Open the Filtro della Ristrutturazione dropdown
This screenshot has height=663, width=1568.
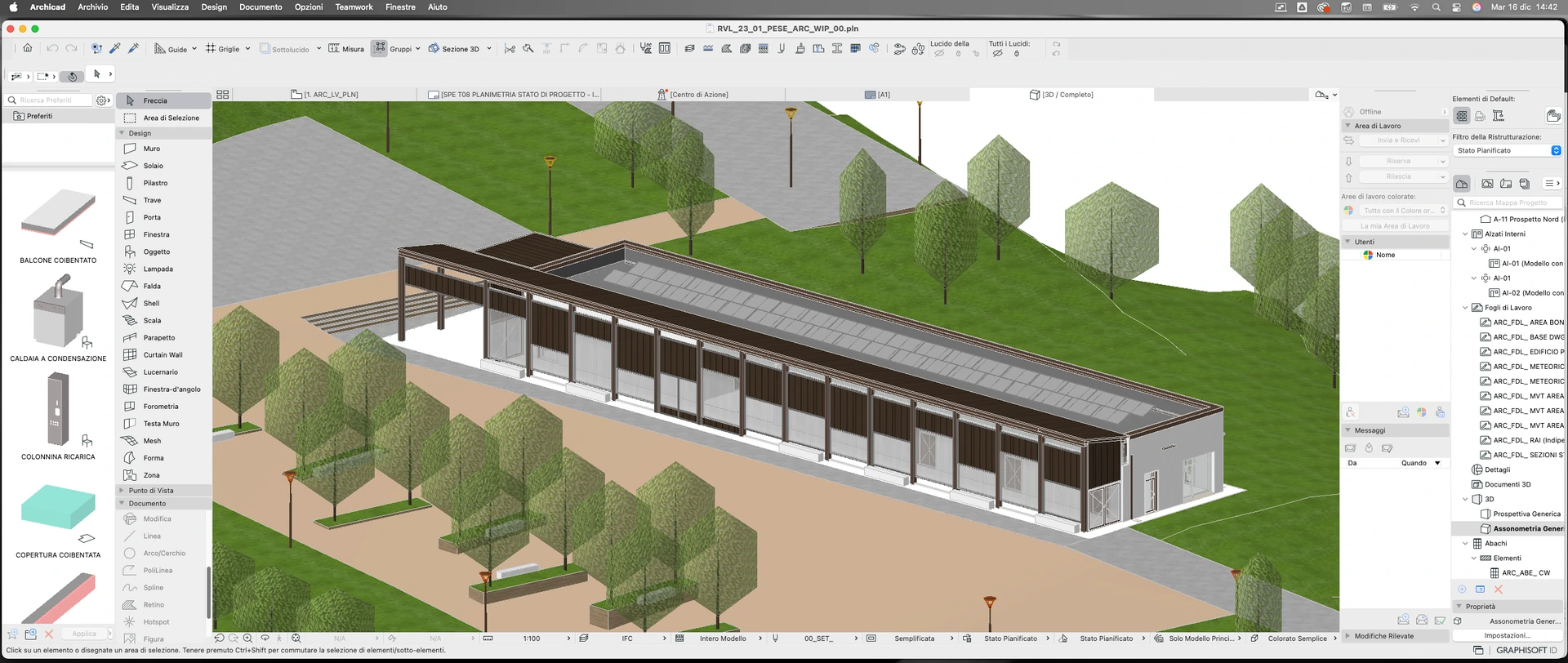point(1508,150)
